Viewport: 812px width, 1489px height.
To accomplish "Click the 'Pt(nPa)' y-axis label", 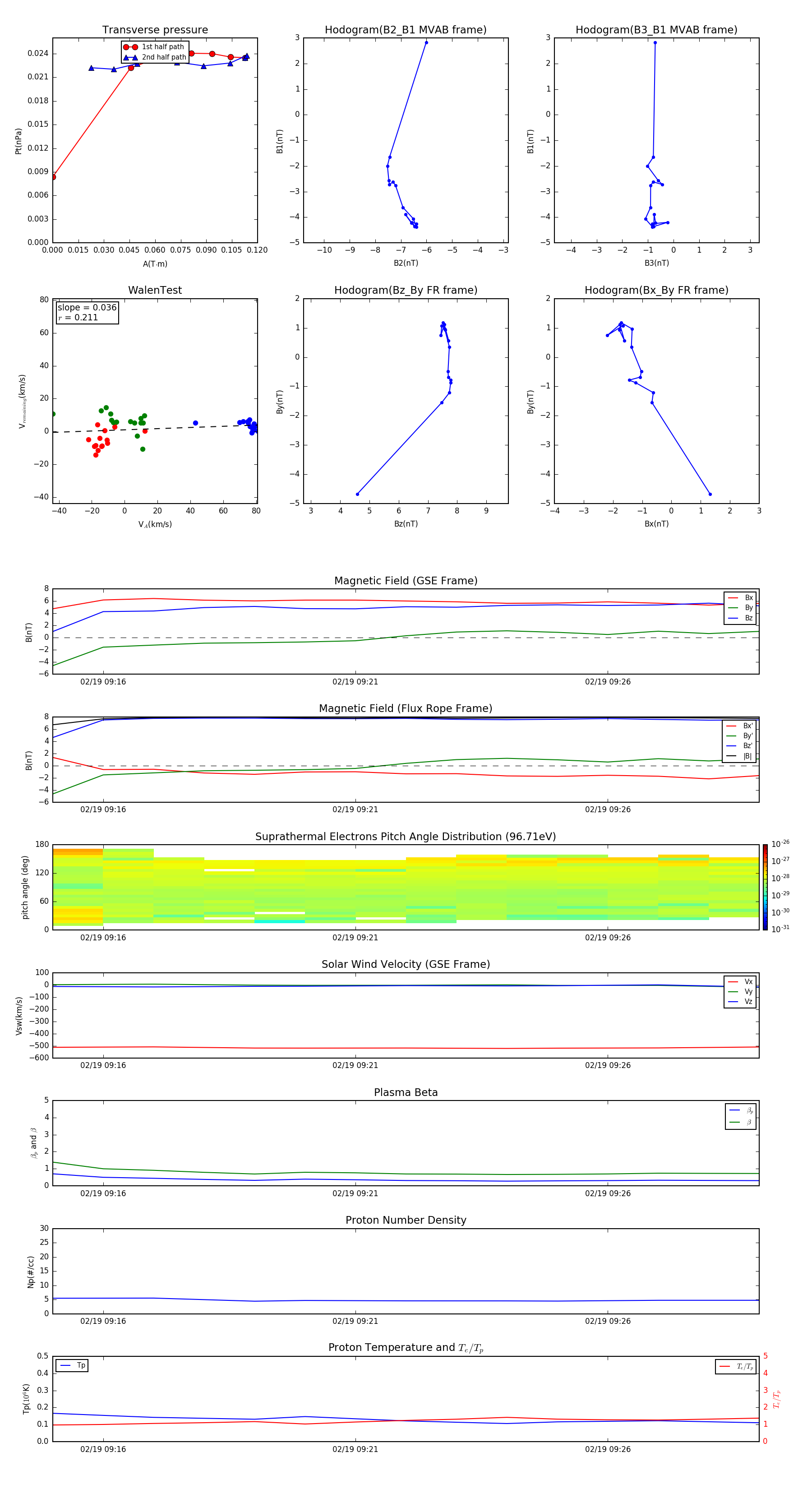I will pyautogui.click(x=18, y=140).
